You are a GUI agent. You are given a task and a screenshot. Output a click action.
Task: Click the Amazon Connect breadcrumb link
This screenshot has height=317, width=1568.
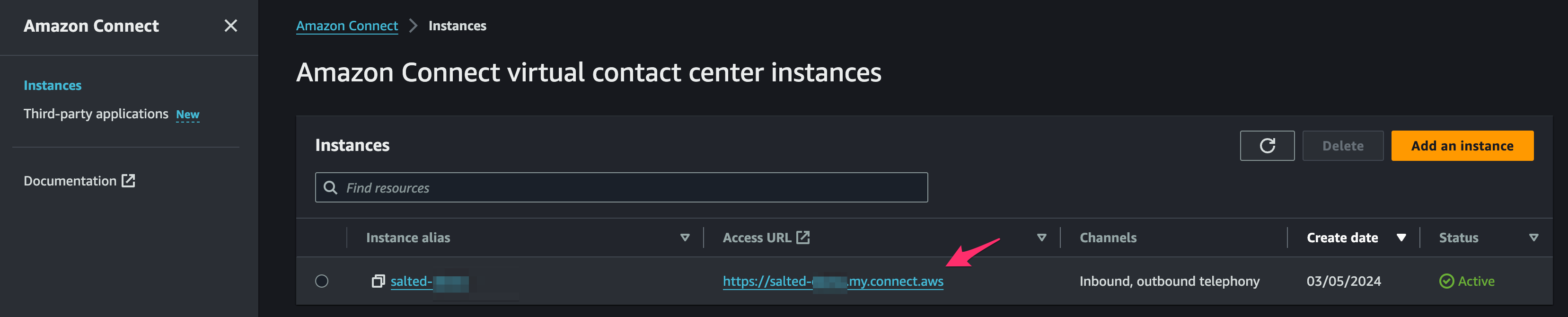point(347,26)
